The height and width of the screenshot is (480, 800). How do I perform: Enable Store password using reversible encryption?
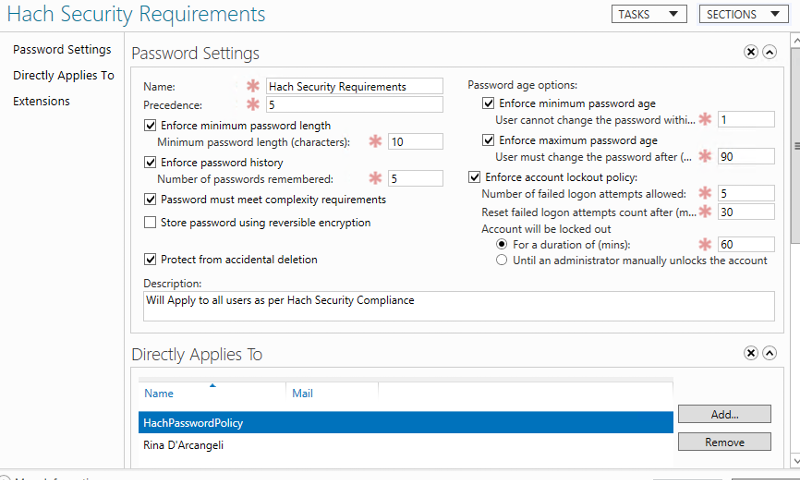pos(150,222)
